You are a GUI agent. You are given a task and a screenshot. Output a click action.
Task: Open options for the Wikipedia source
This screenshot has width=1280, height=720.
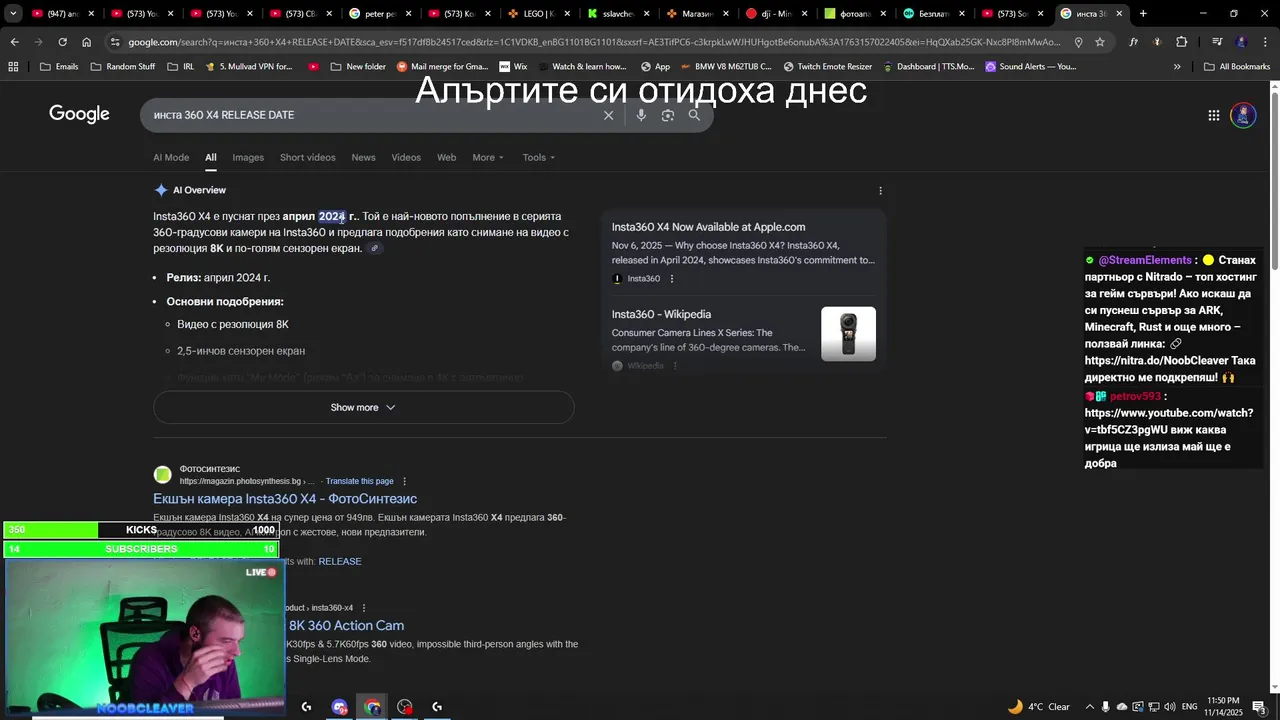tap(675, 366)
